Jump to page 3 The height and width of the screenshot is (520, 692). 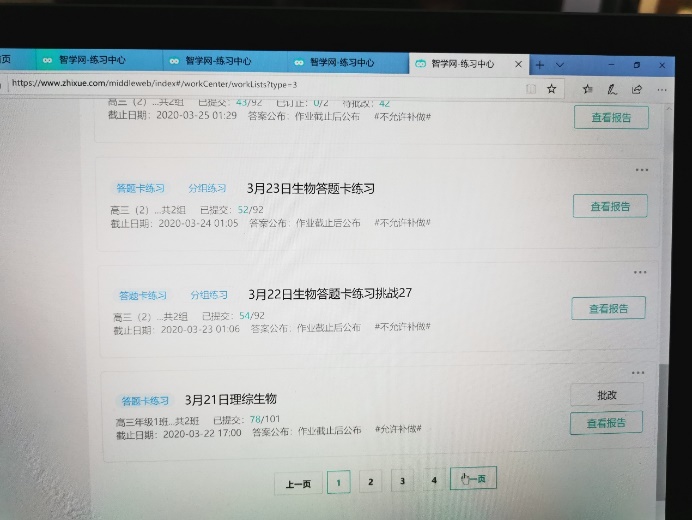[402, 481]
